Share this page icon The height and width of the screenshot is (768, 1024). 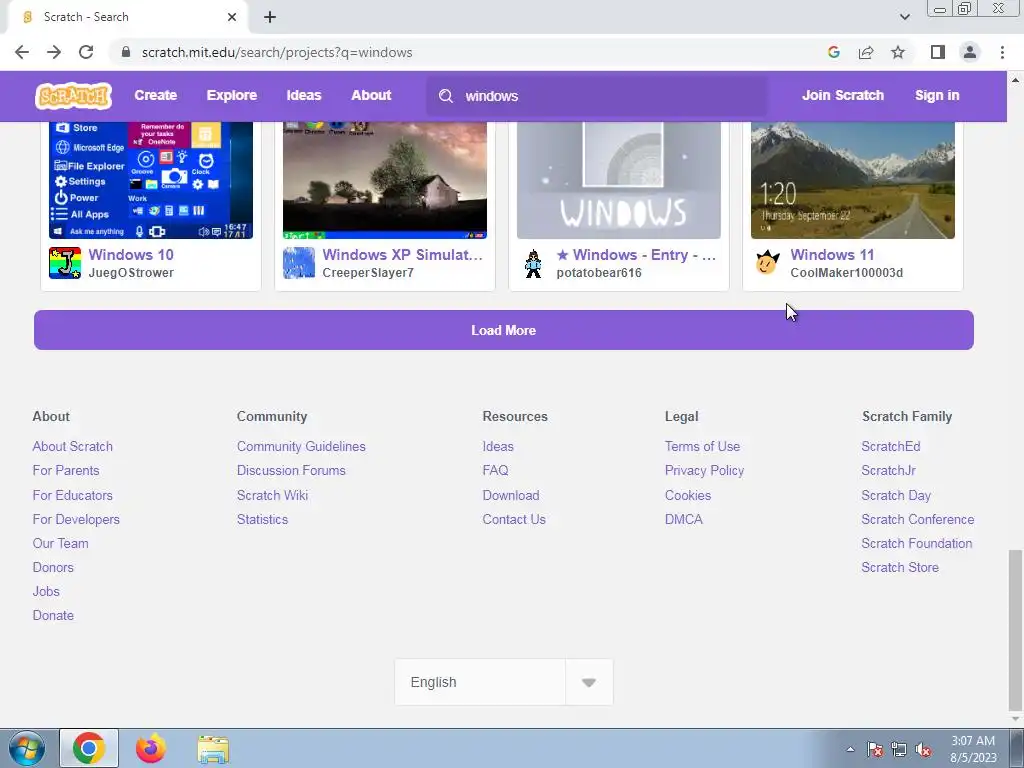pos(866,52)
